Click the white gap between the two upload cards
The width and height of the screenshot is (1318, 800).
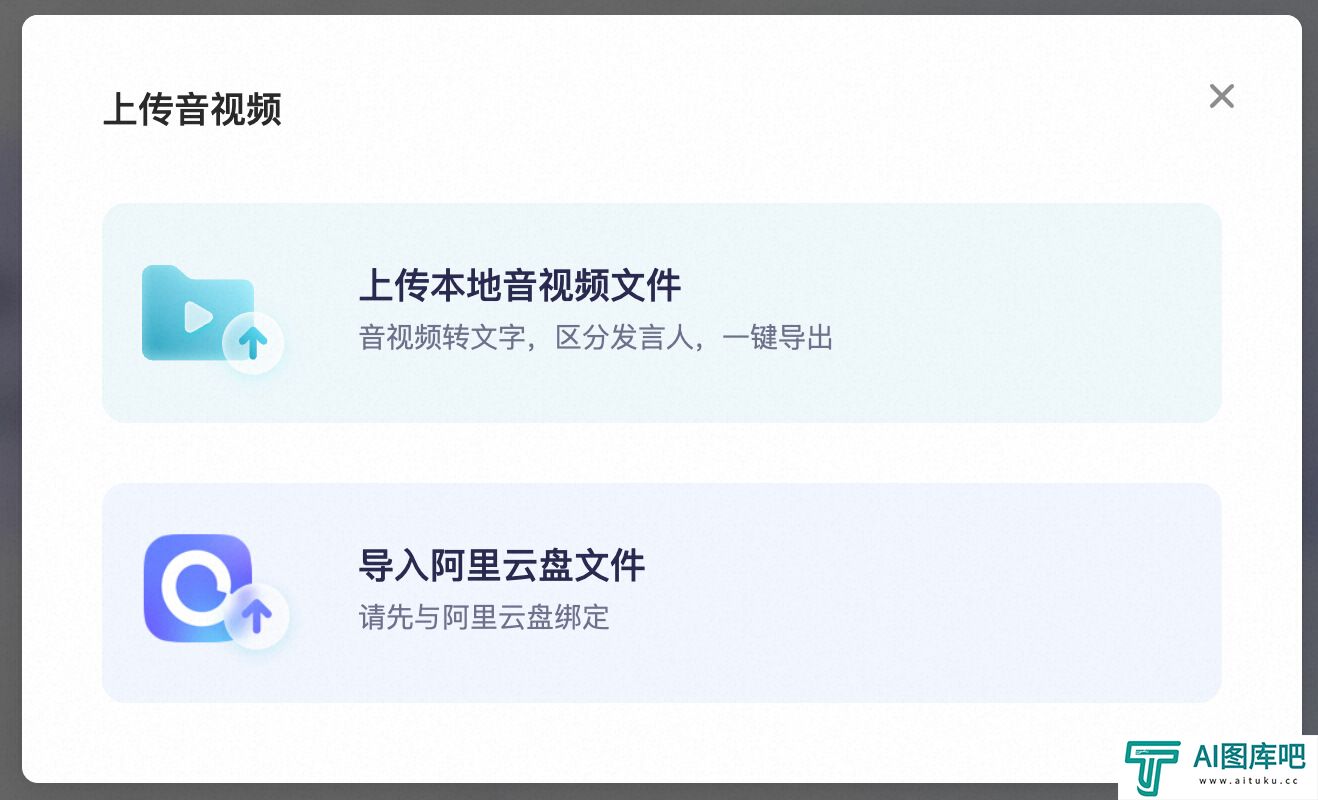tap(662, 453)
